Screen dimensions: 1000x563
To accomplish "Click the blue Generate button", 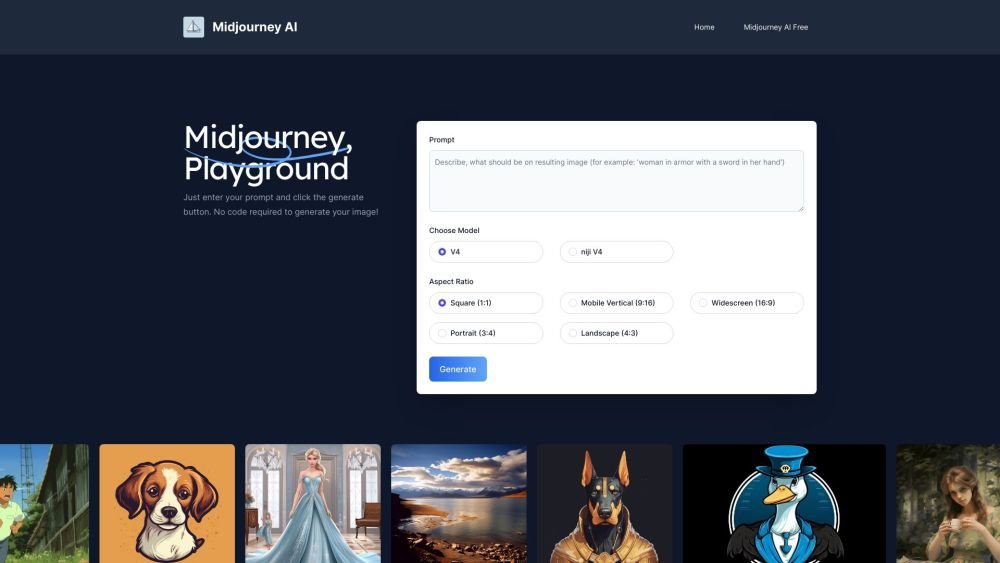I will (x=458, y=369).
